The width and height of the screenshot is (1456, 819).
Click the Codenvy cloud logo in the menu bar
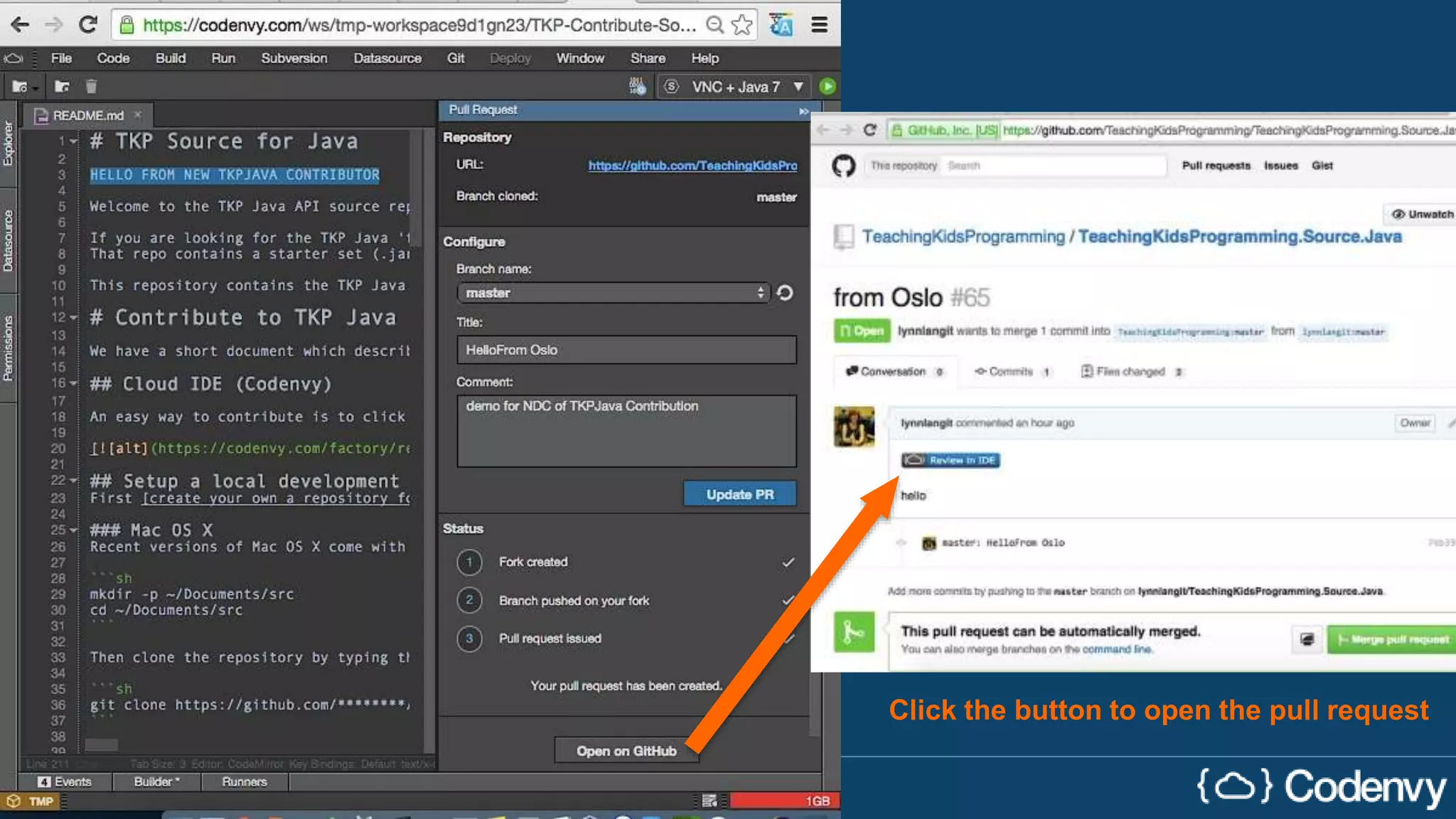(x=14, y=58)
